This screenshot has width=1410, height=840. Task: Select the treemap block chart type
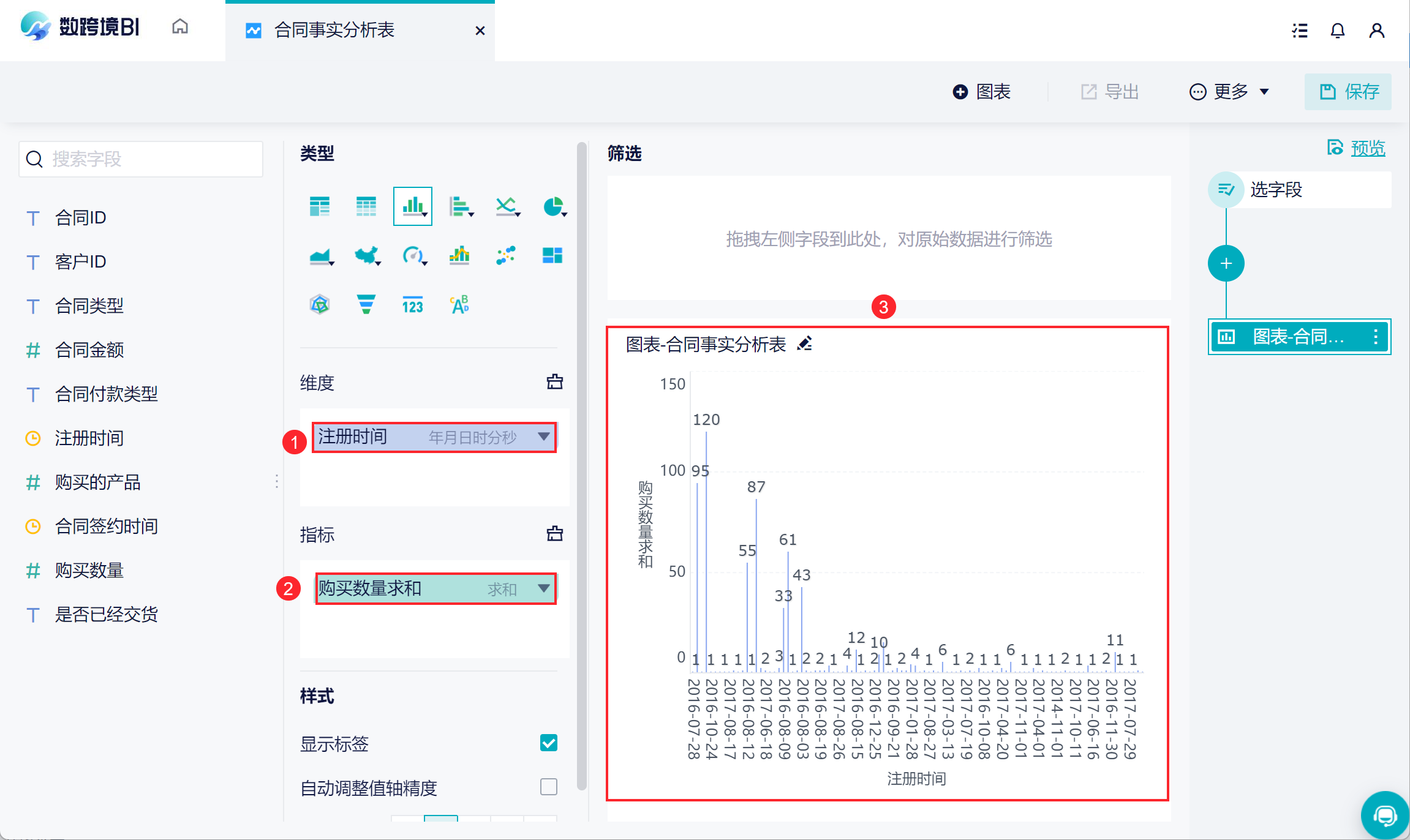click(552, 255)
